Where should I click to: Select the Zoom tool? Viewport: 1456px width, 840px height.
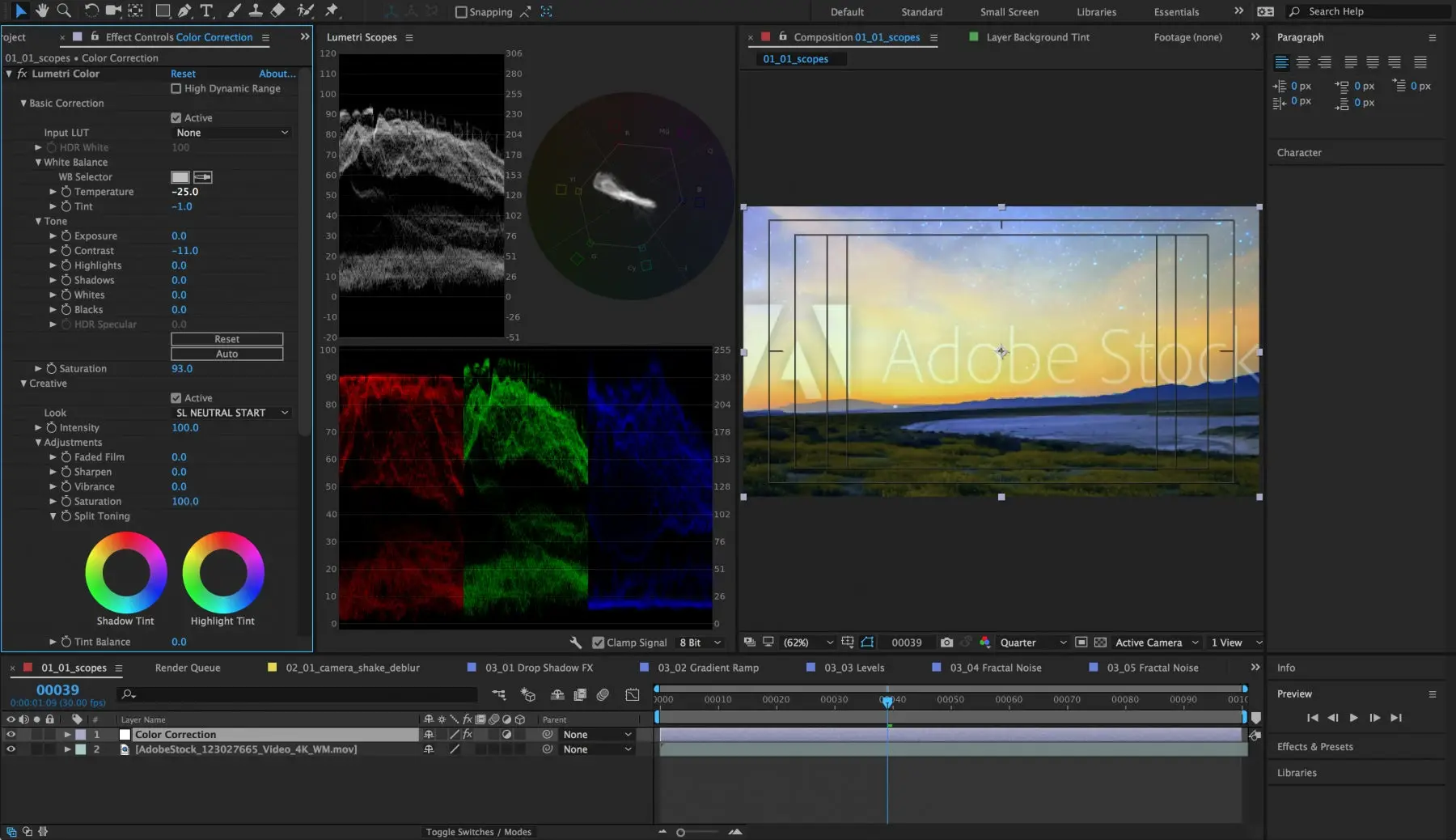pyautogui.click(x=65, y=11)
